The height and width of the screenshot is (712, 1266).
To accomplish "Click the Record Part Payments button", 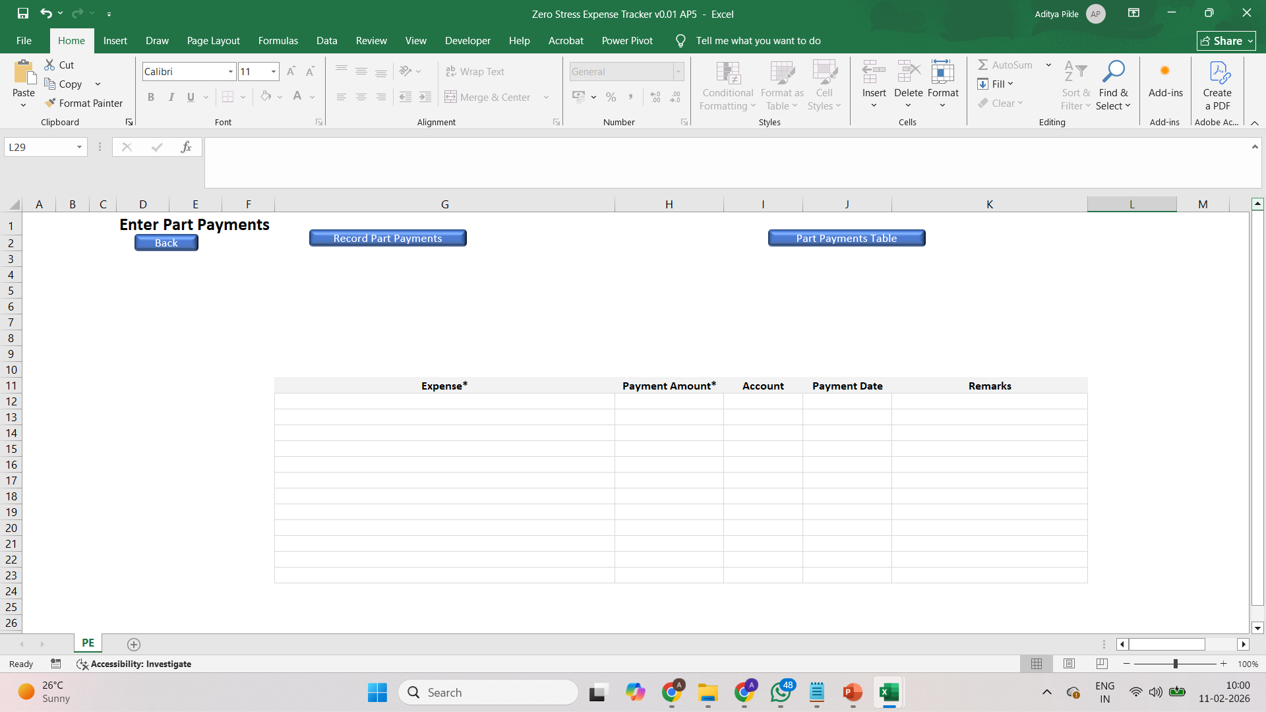I will point(387,238).
